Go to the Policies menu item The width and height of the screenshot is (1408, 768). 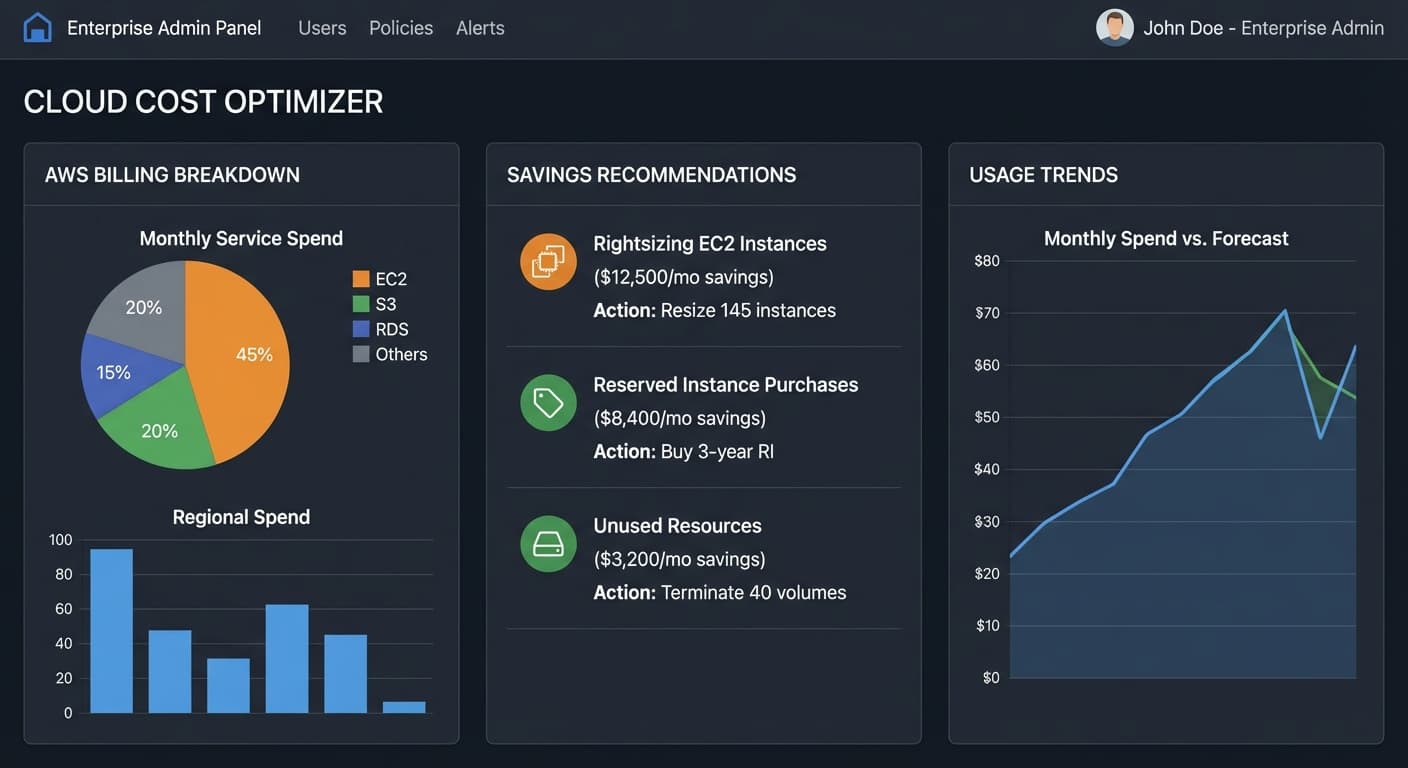401,28
